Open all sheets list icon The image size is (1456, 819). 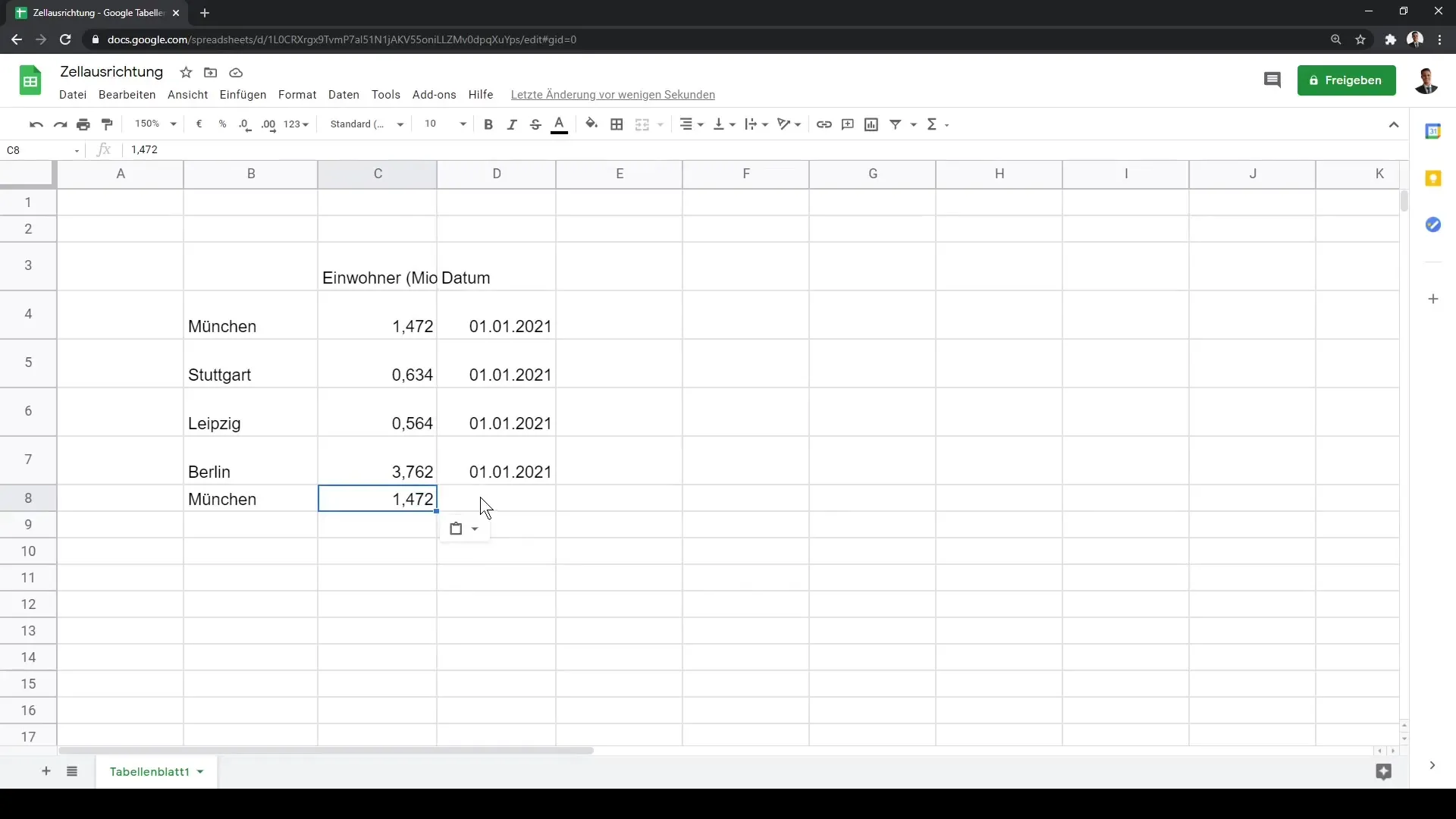72,771
